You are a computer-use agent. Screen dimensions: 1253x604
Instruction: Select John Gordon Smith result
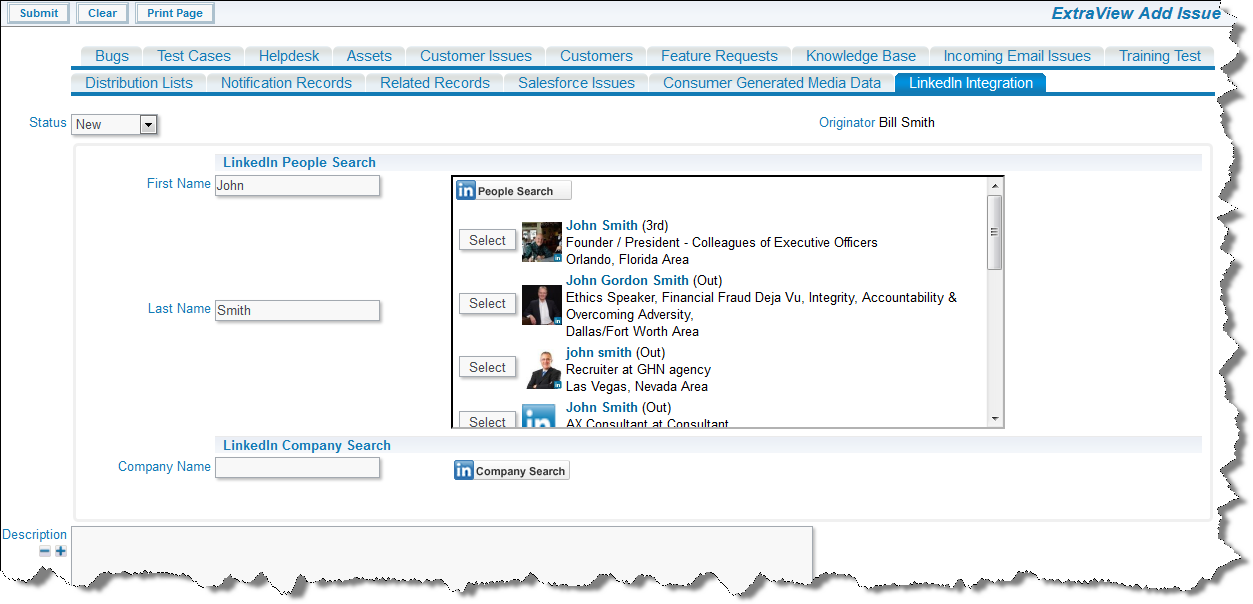(488, 303)
